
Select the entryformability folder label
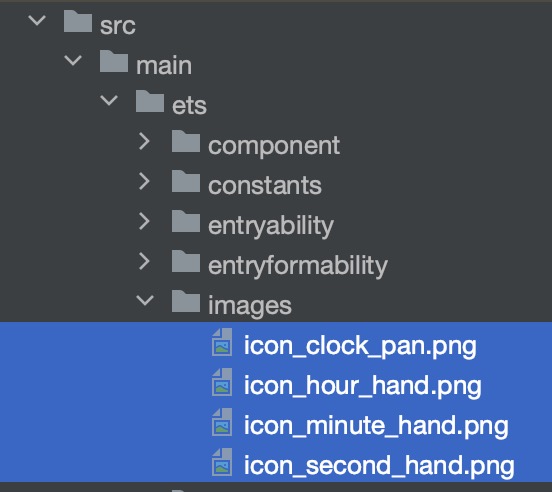(298, 266)
